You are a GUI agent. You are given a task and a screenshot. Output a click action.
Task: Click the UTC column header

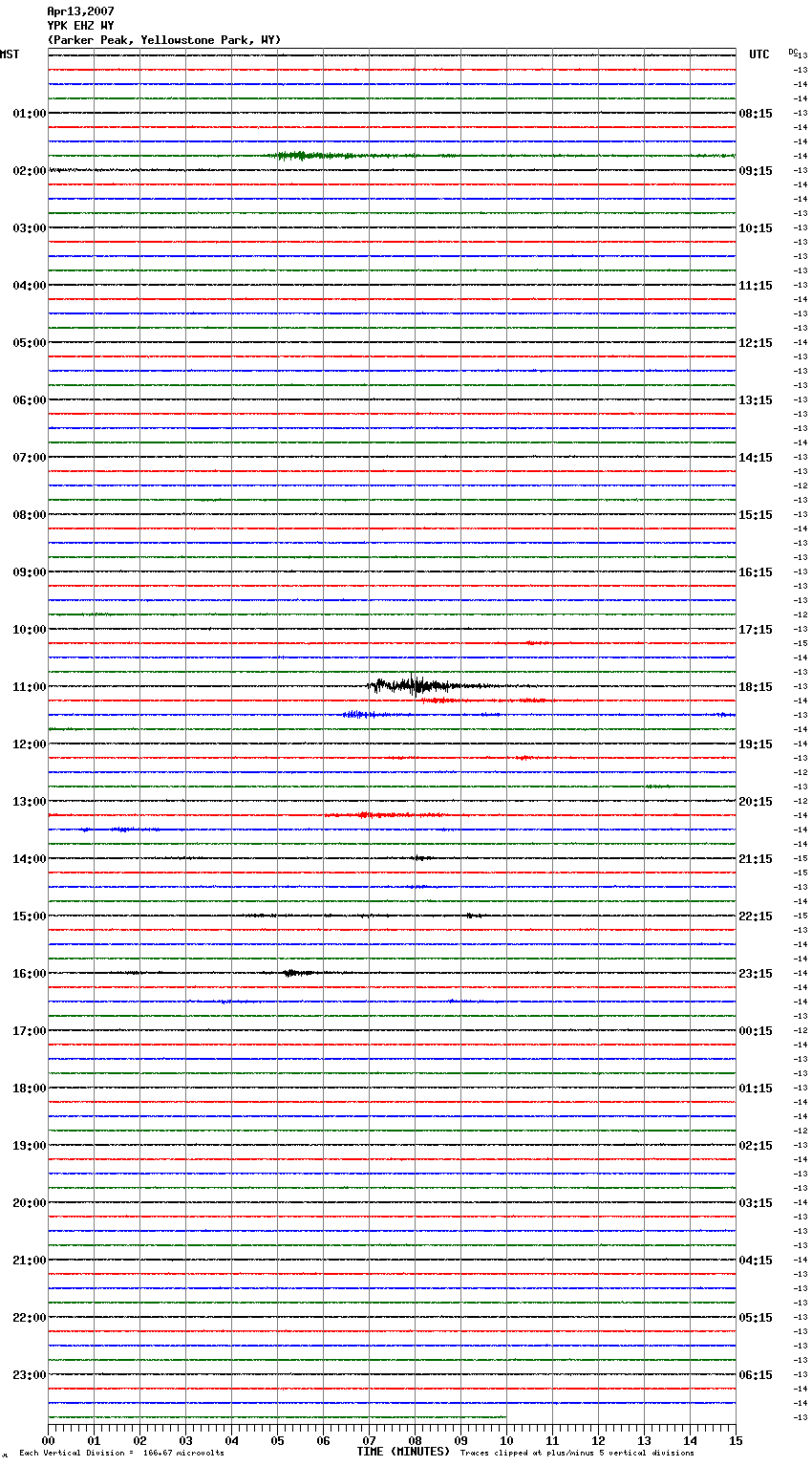coord(759,54)
